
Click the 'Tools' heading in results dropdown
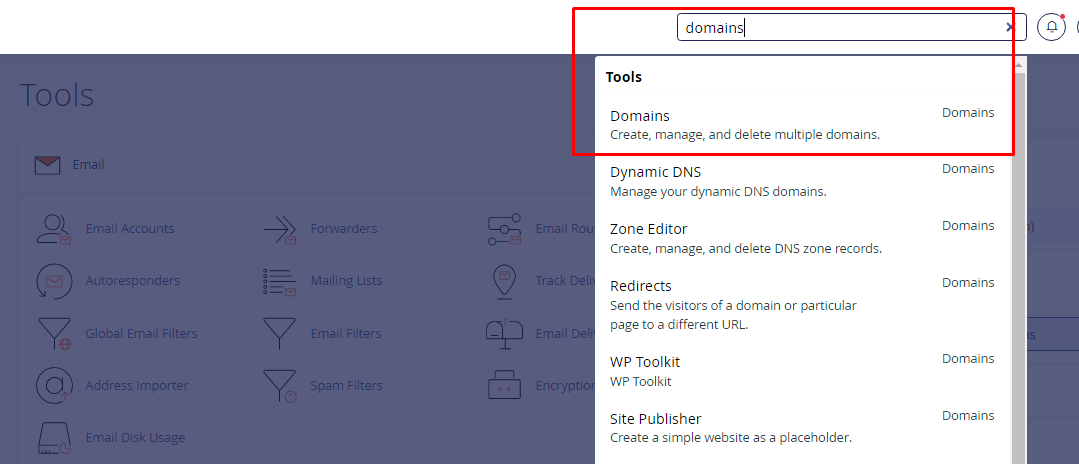click(623, 76)
